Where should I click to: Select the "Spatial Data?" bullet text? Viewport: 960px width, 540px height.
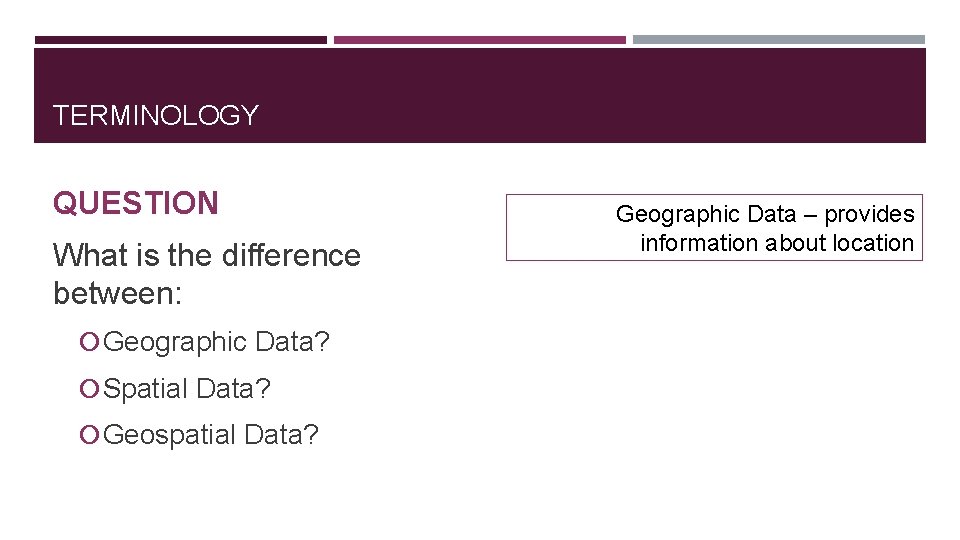(x=187, y=389)
